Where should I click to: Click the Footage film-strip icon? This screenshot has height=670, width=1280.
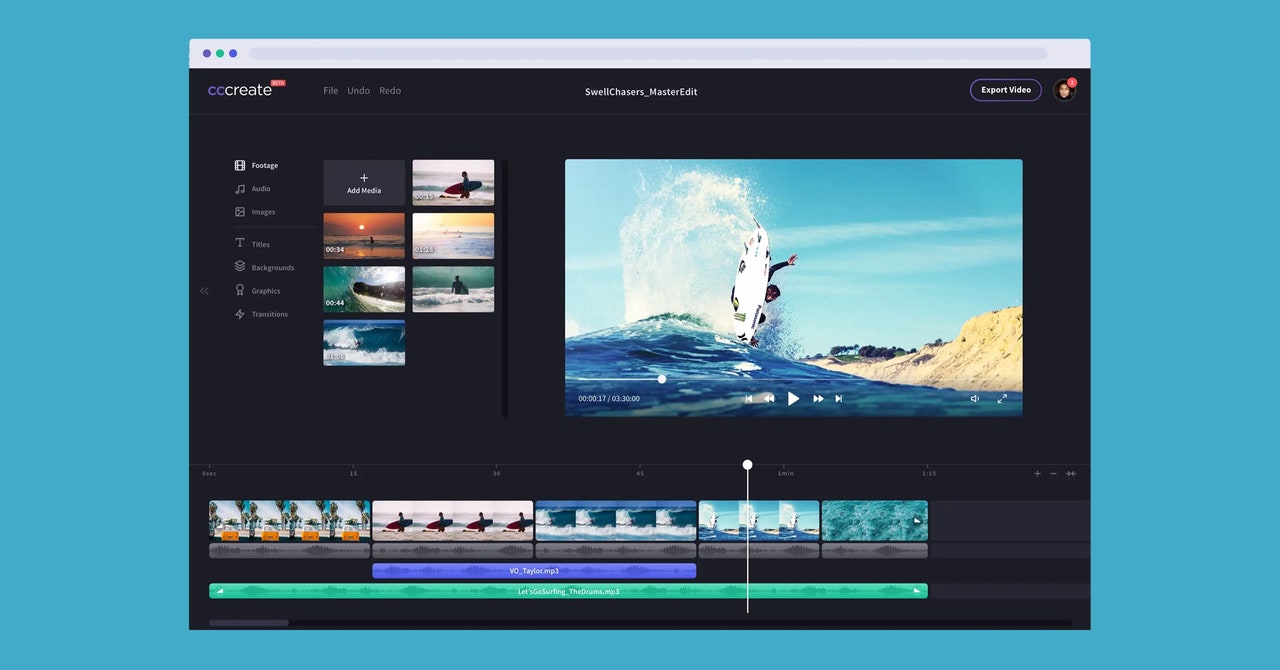[240, 166]
